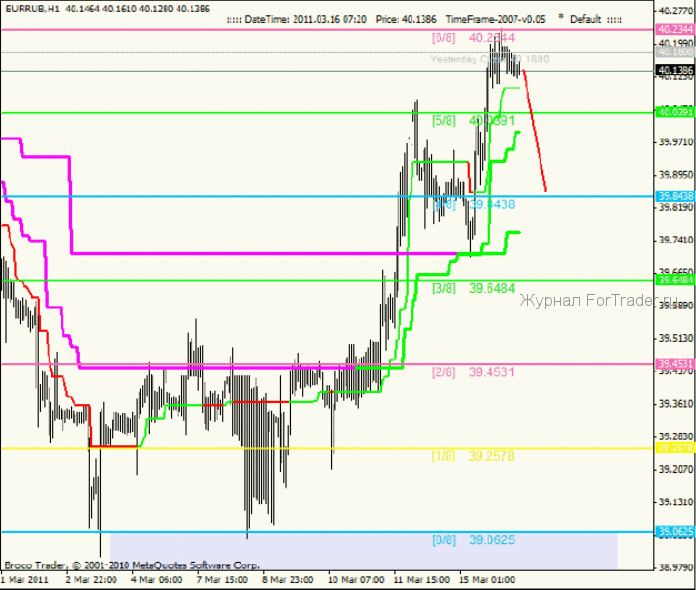The height and width of the screenshot is (590, 696).
Task: Click the [0/8] 39.0625 level label
Action: point(473,540)
